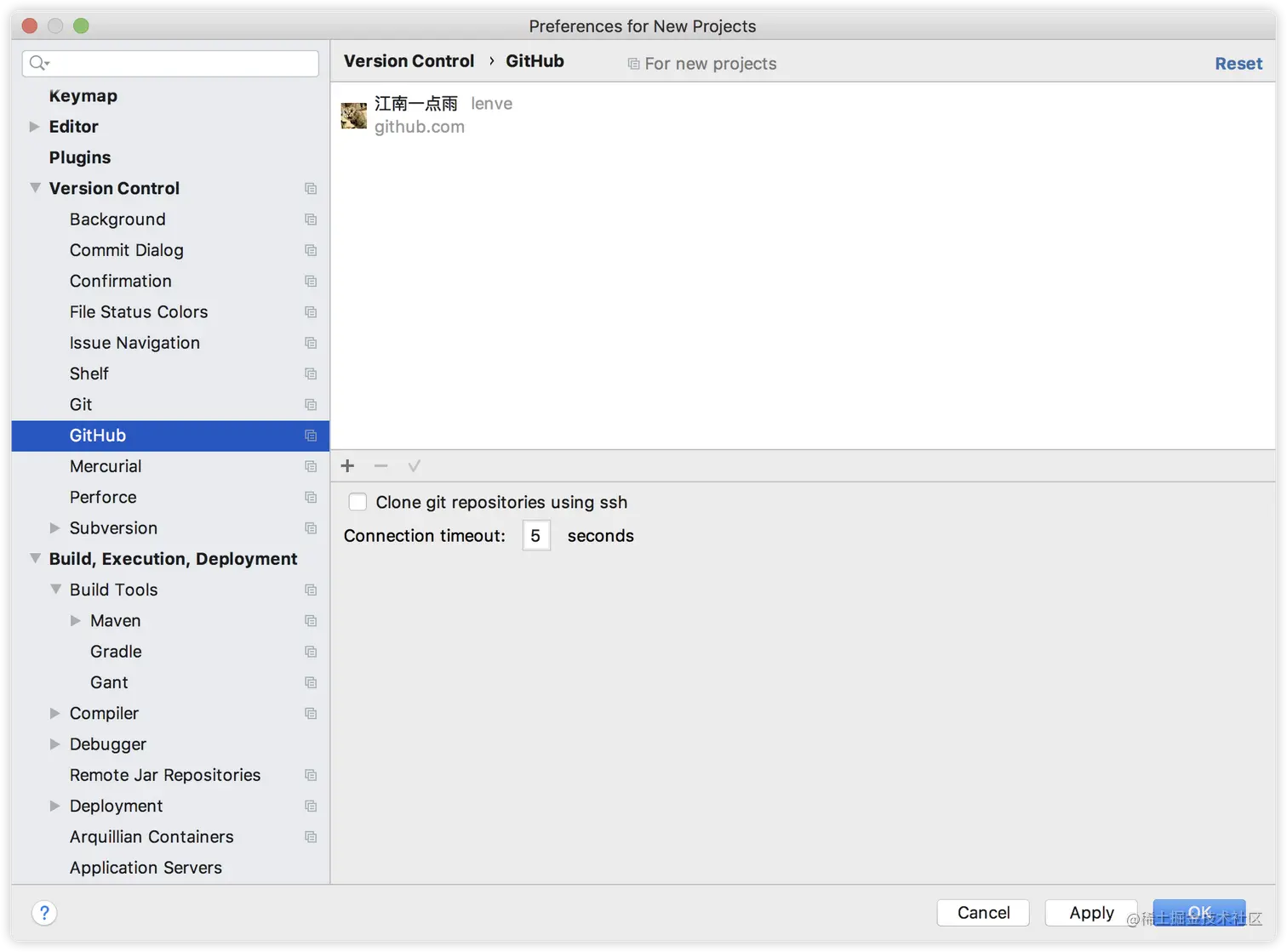The image size is (1287, 952).
Task: Enable Clone git repositories using ssh
Action: click(357, 502)
